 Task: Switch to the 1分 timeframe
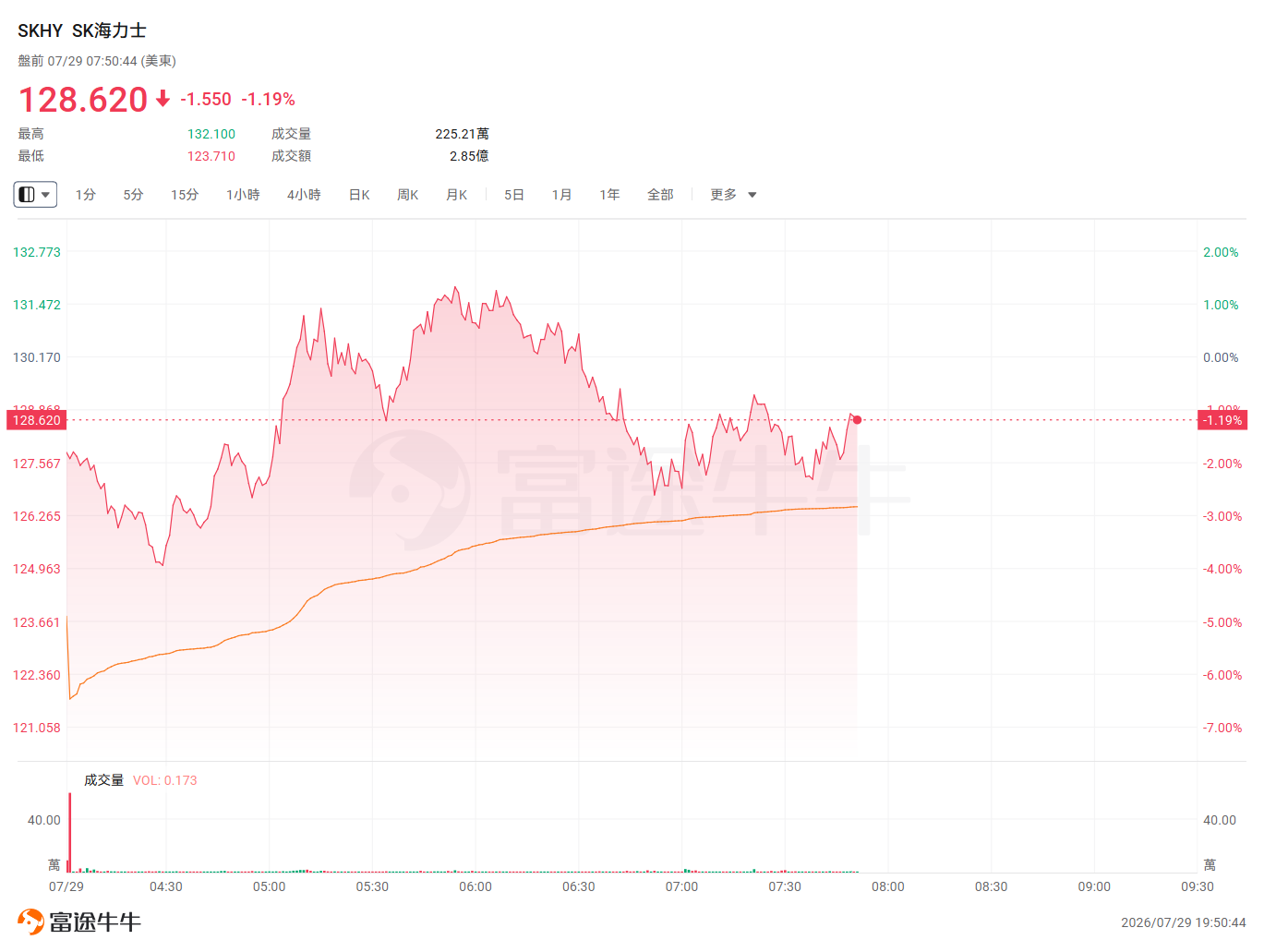pyautogui.click(x=86, y=195)
